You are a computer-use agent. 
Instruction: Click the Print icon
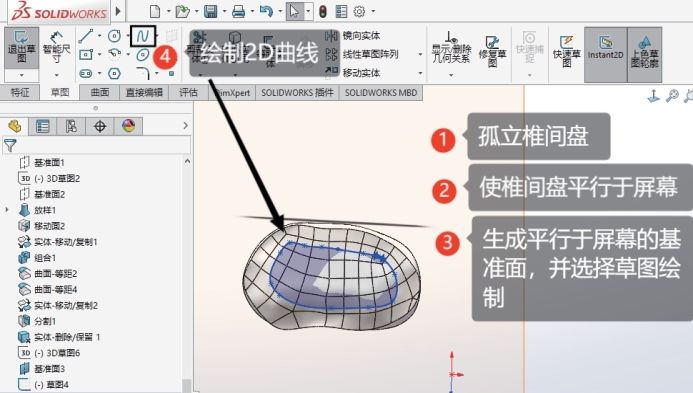pos(239,11)
